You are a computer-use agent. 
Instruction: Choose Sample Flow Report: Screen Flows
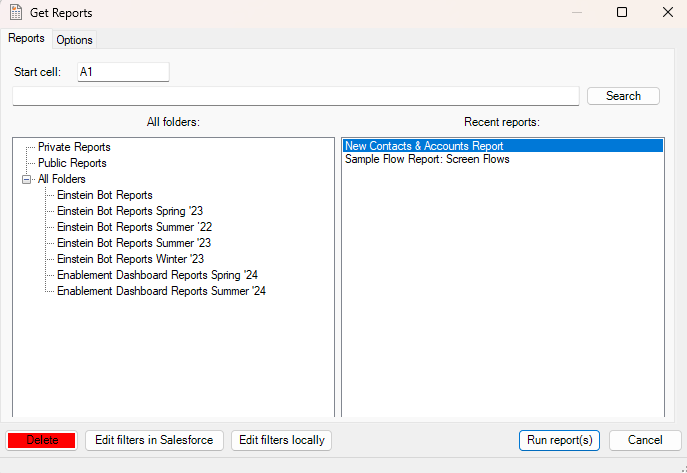[427, 159]
